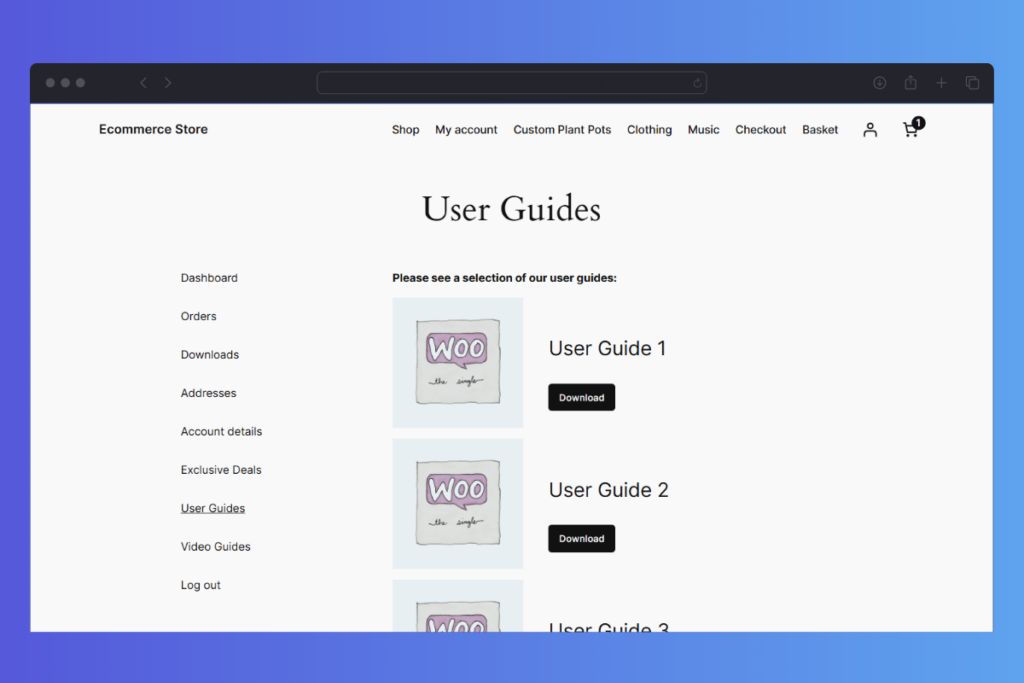
Task: Share this page via the share icon
Action: [x=910, y=82]
